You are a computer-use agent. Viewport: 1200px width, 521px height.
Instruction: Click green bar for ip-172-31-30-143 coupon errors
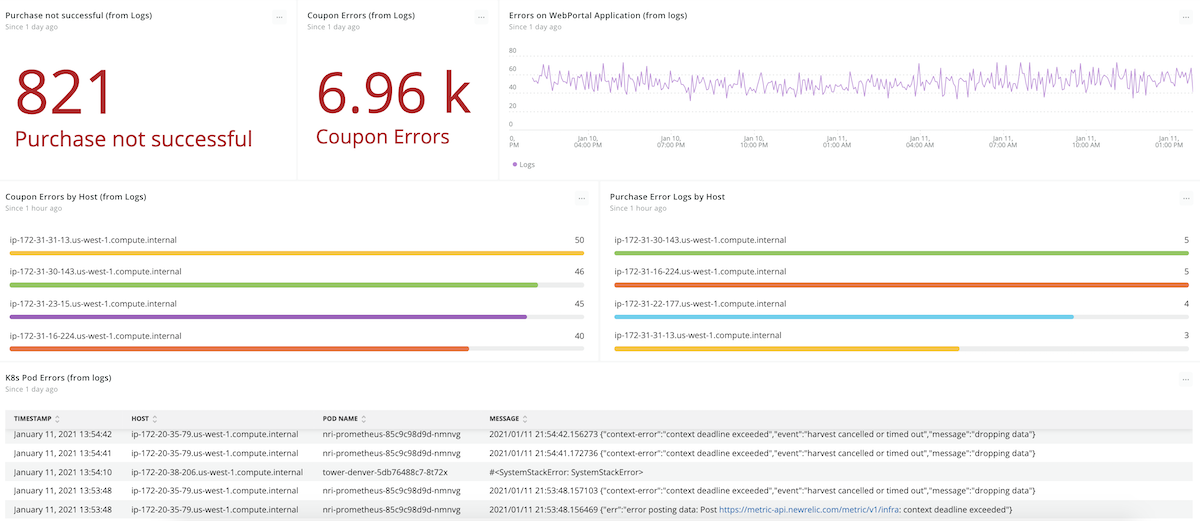[274, 285]
